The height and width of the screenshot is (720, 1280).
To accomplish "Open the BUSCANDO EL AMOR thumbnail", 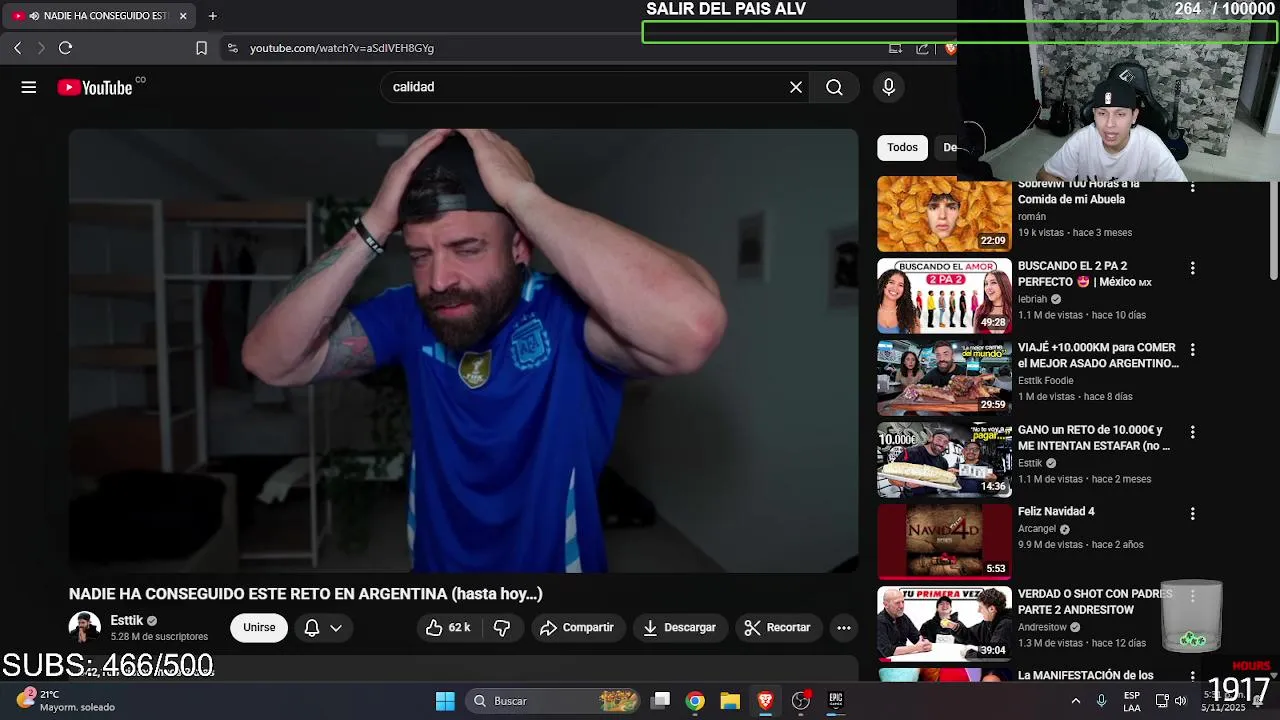I will click(945, 296).
